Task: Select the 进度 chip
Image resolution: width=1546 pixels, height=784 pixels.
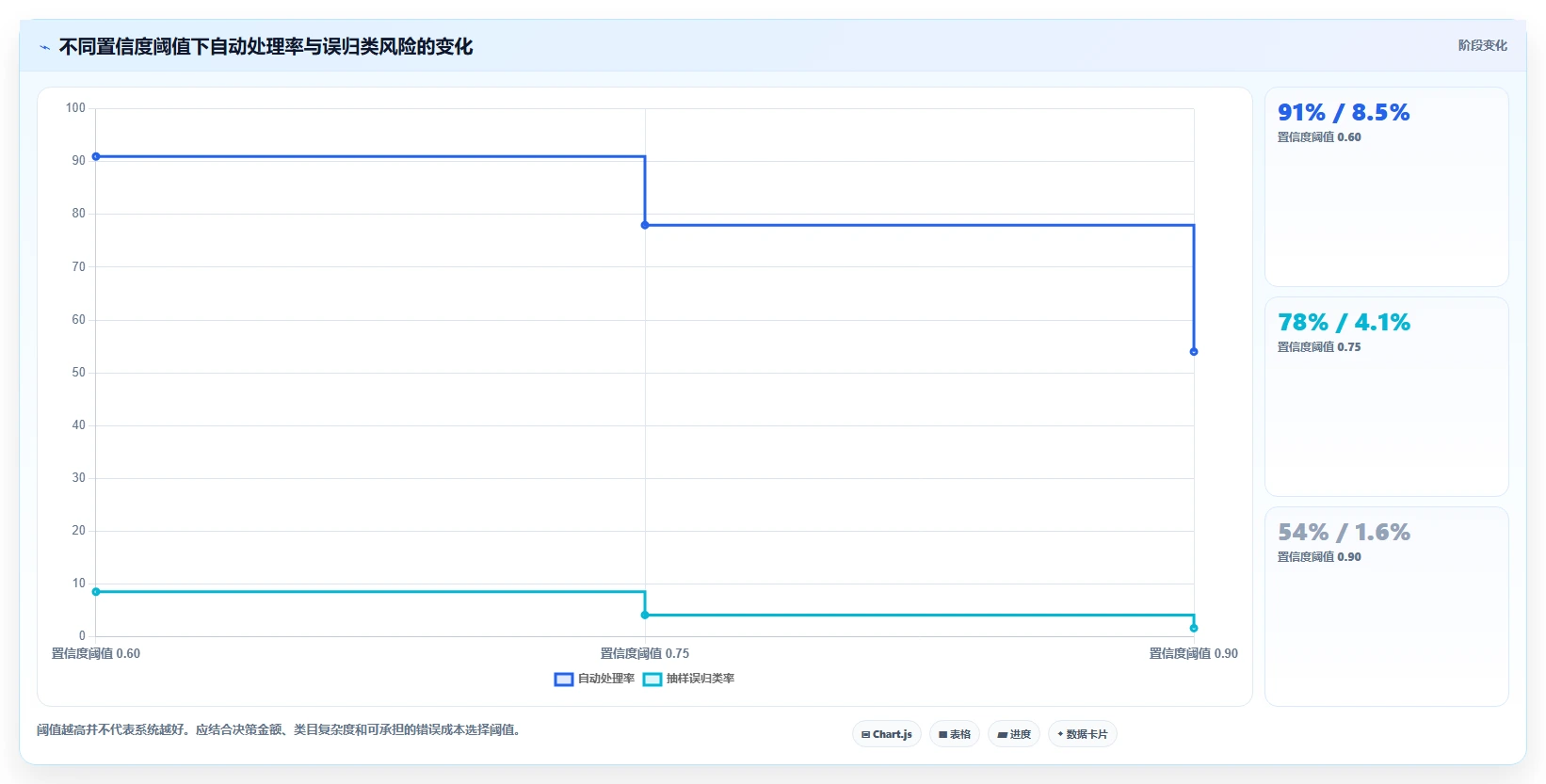Action: click(1014, 734)
